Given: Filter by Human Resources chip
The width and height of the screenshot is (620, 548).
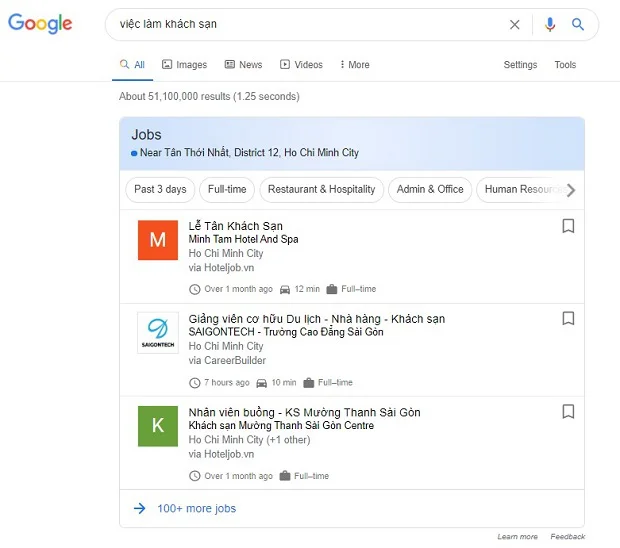Looking at the screenshot, I should (x=521, y=189).
